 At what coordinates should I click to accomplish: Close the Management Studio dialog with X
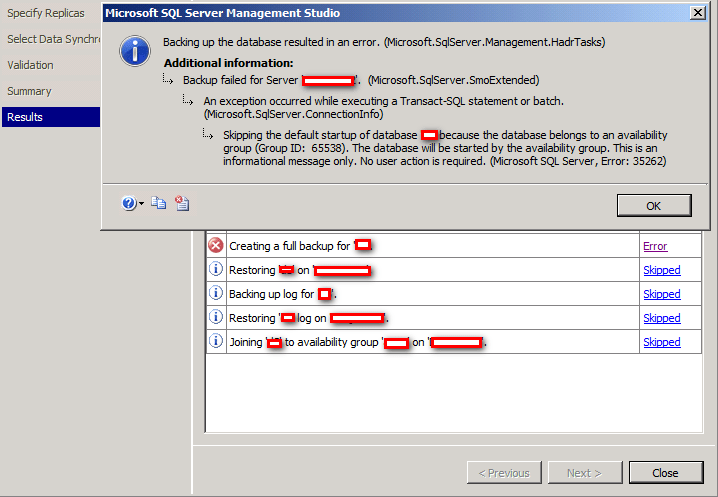697,13
